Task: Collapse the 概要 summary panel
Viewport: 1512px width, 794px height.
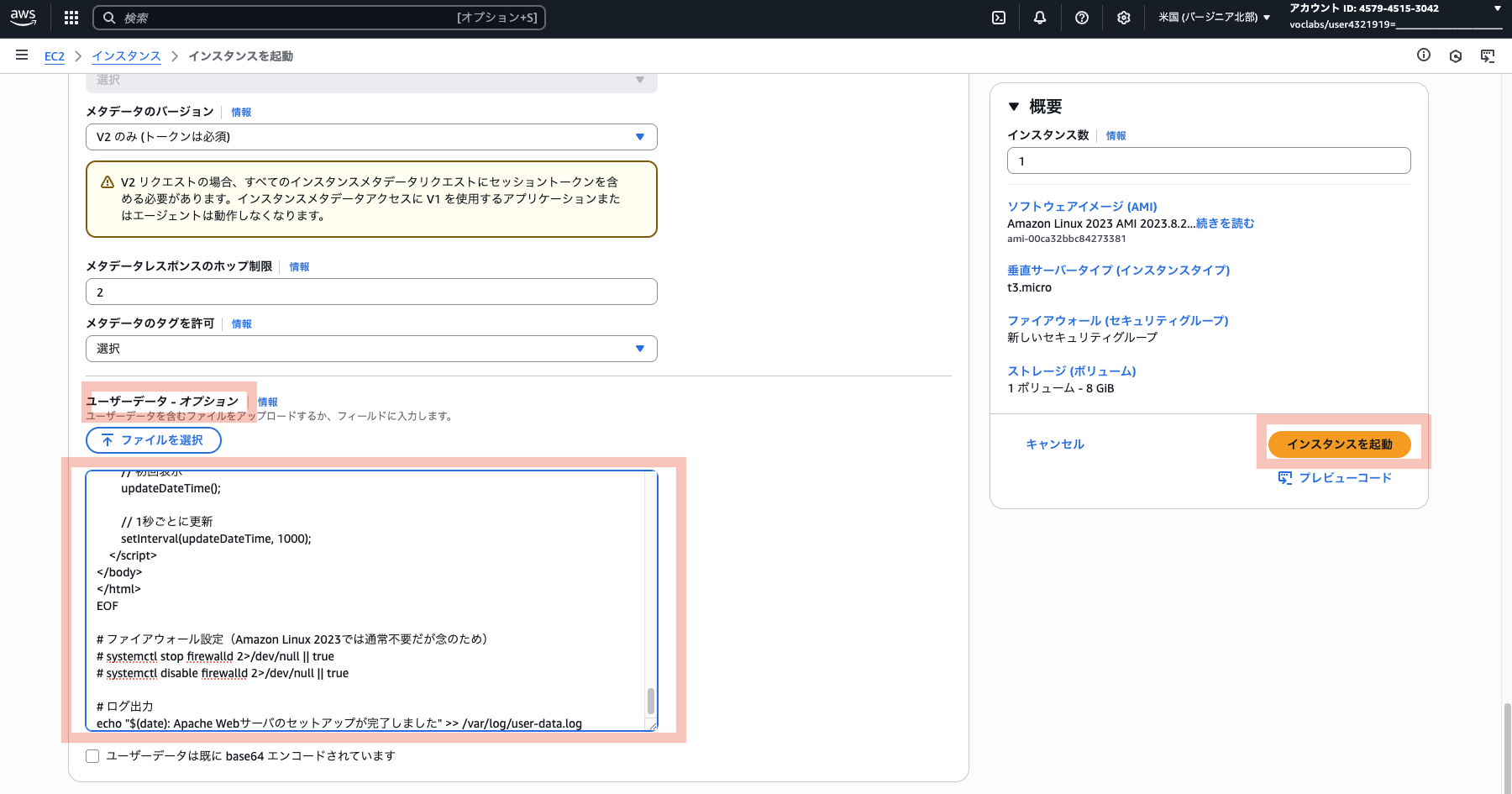Action: [x=1014, y=107]
